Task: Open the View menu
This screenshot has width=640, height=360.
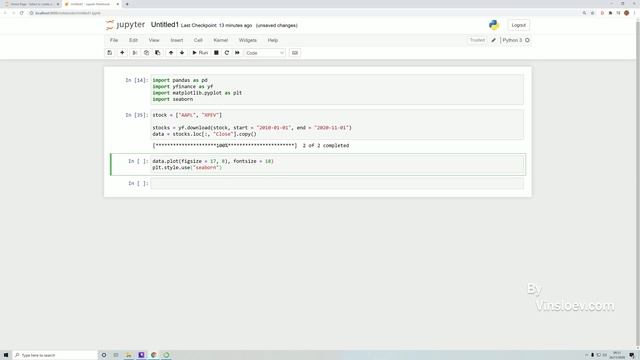Action: (154, 40)
